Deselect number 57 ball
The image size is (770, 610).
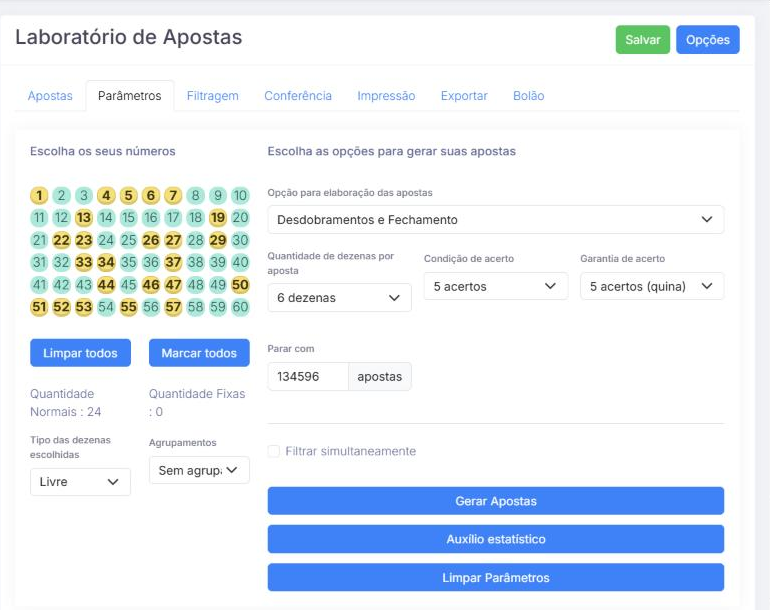click(x=173, y=307)
